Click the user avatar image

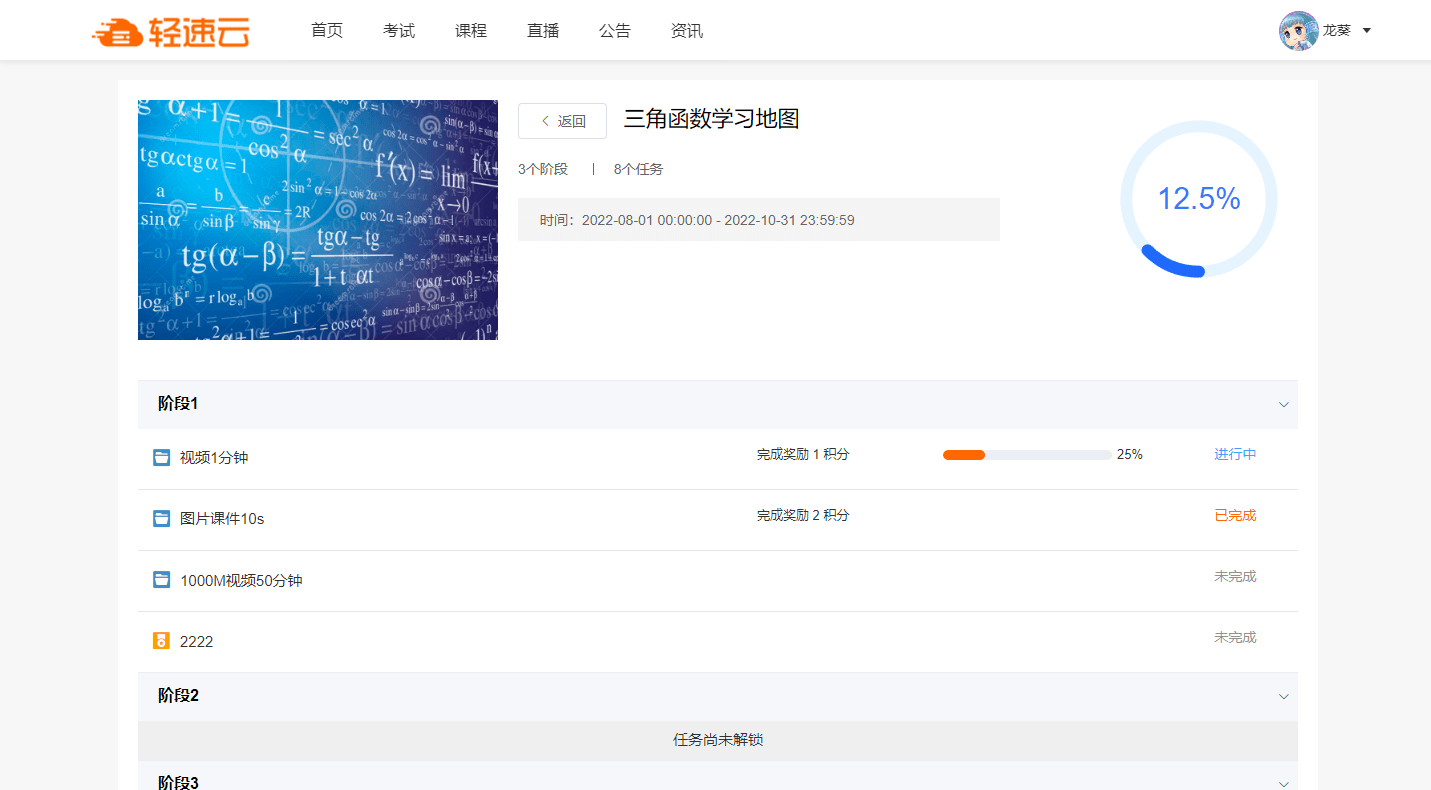pyautogui.click(x=1299, y=31)
